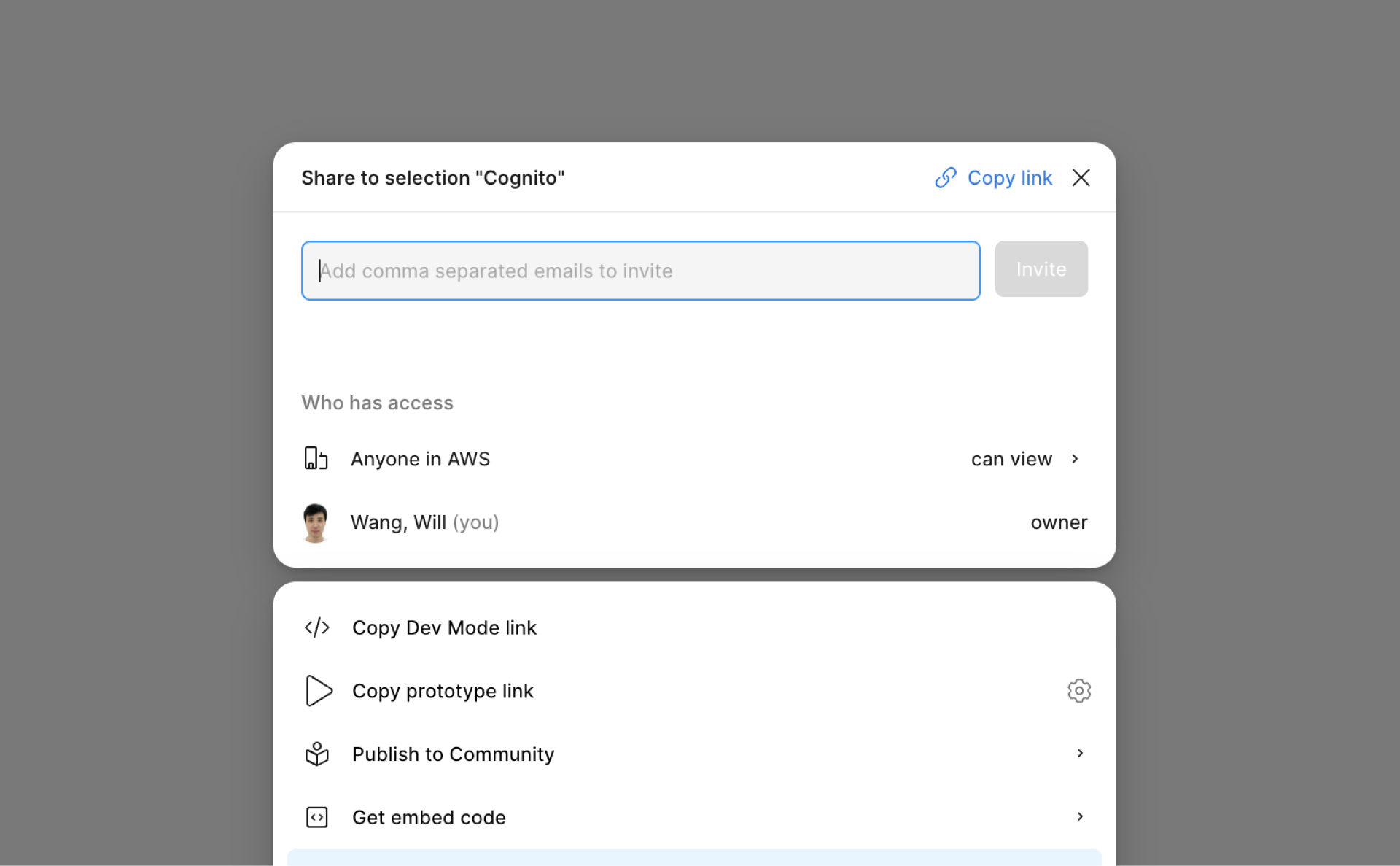Choose Publish to Community option
This screenshot has width=1400, height=866.
[x=453, y=754]
